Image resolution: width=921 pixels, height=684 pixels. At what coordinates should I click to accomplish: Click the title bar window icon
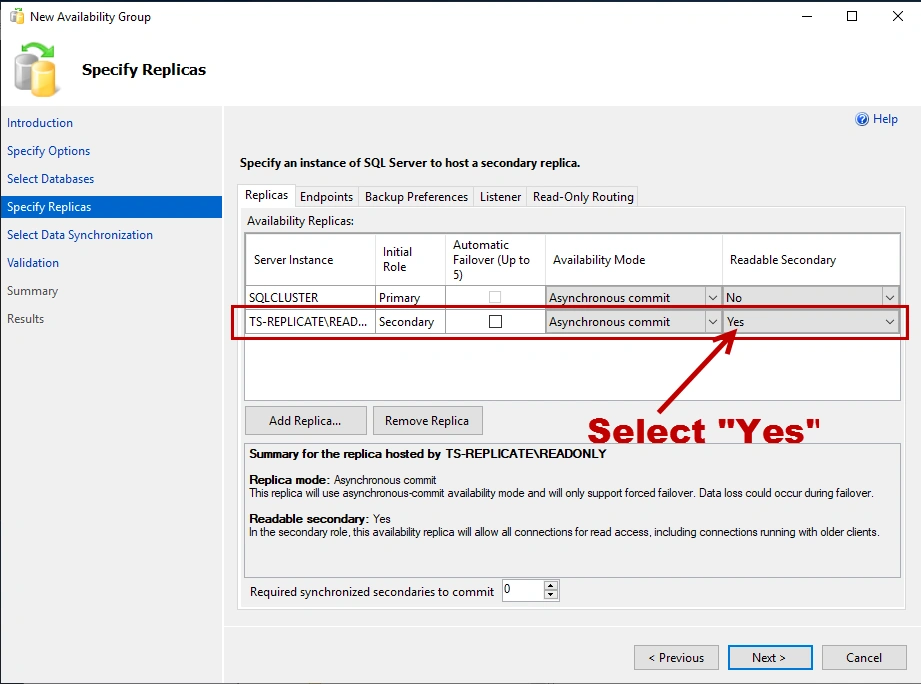click(16, 17)
